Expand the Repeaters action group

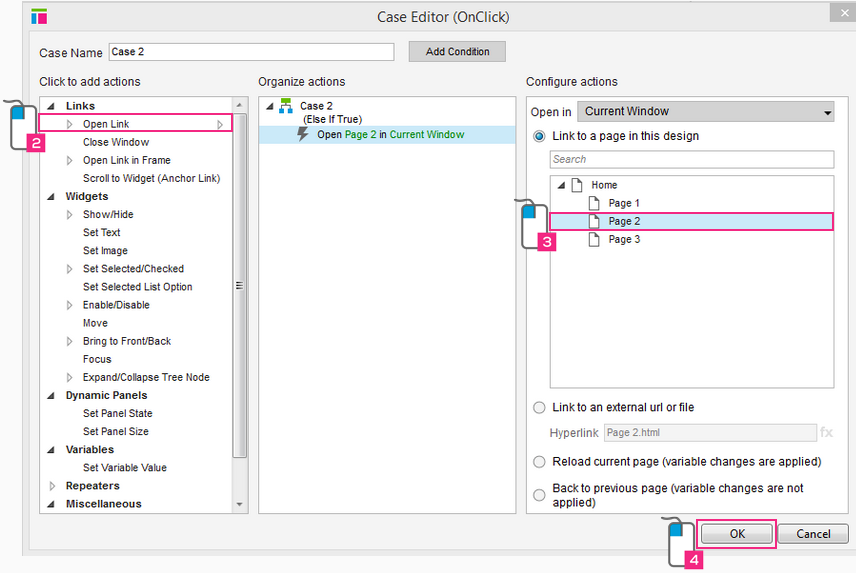point(52,486)
